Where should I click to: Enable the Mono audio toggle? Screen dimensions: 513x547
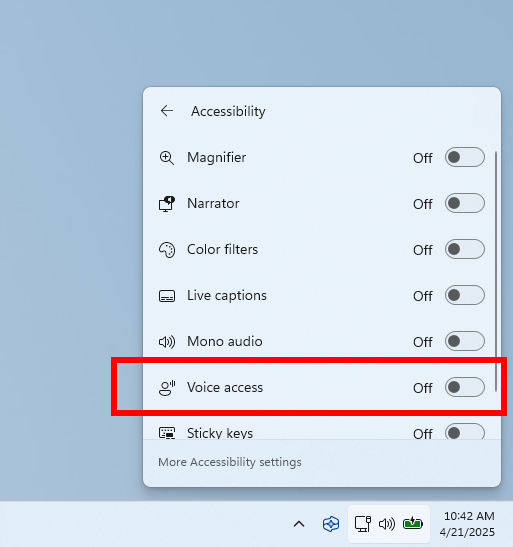pos(465,341)
